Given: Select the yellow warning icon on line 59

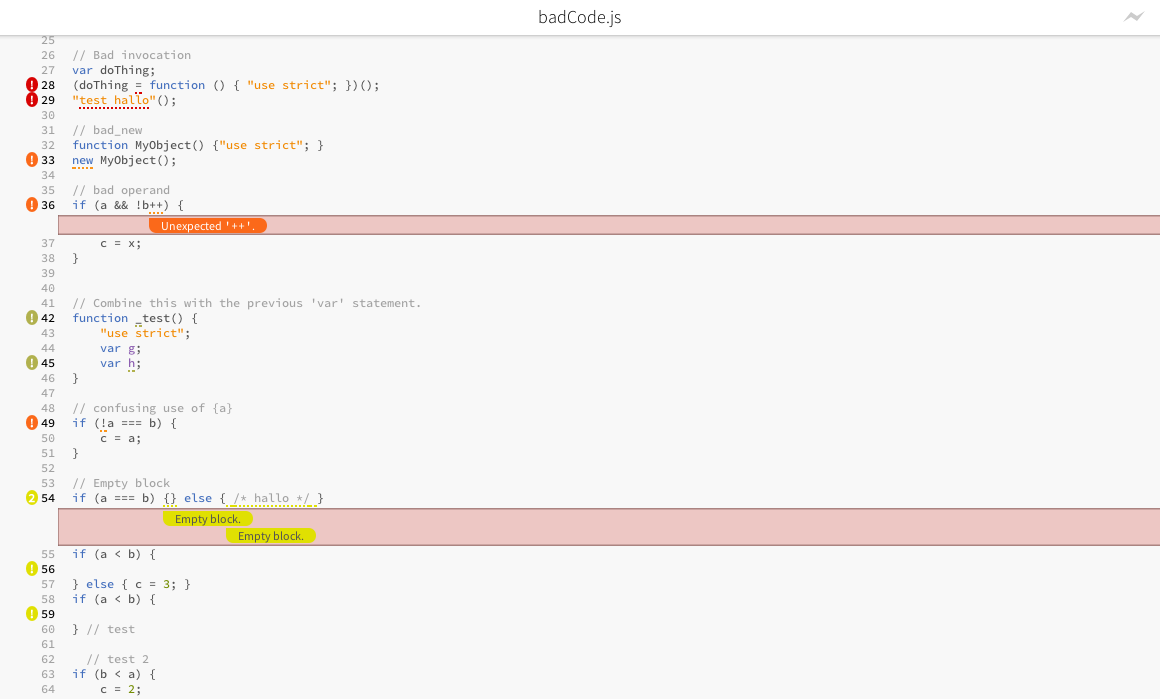Looking at the screenshot, I should pos(31,614).
